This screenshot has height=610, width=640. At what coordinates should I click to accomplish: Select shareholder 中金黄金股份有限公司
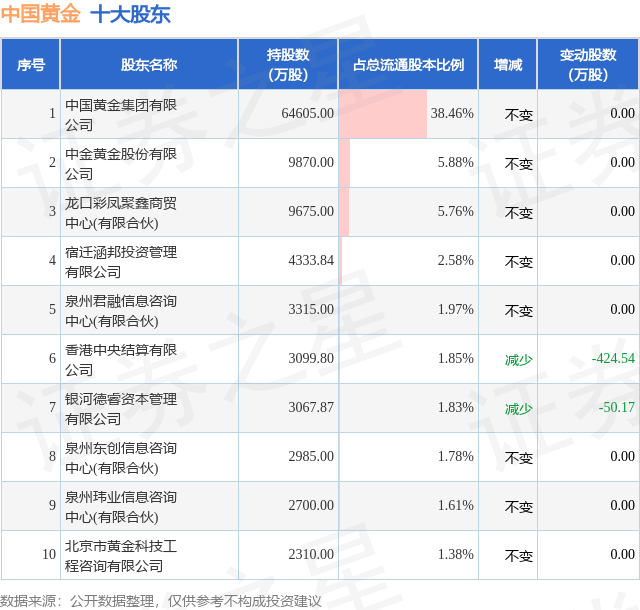[121, 164]
